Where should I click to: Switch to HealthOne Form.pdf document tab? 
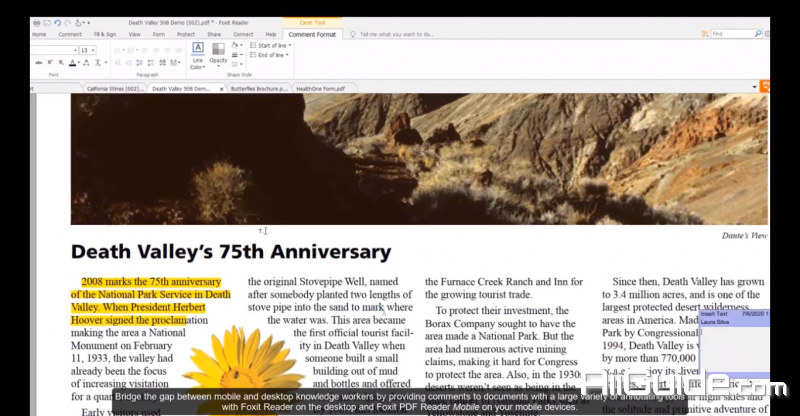click(x=321, y=88)
